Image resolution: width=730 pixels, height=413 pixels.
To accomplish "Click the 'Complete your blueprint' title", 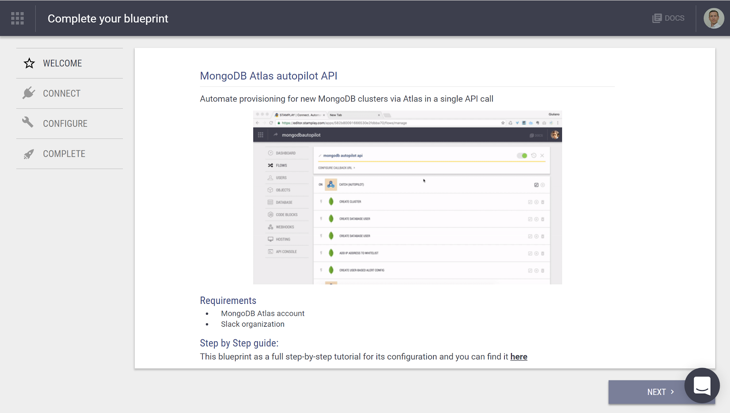I will tap(108, 19).
